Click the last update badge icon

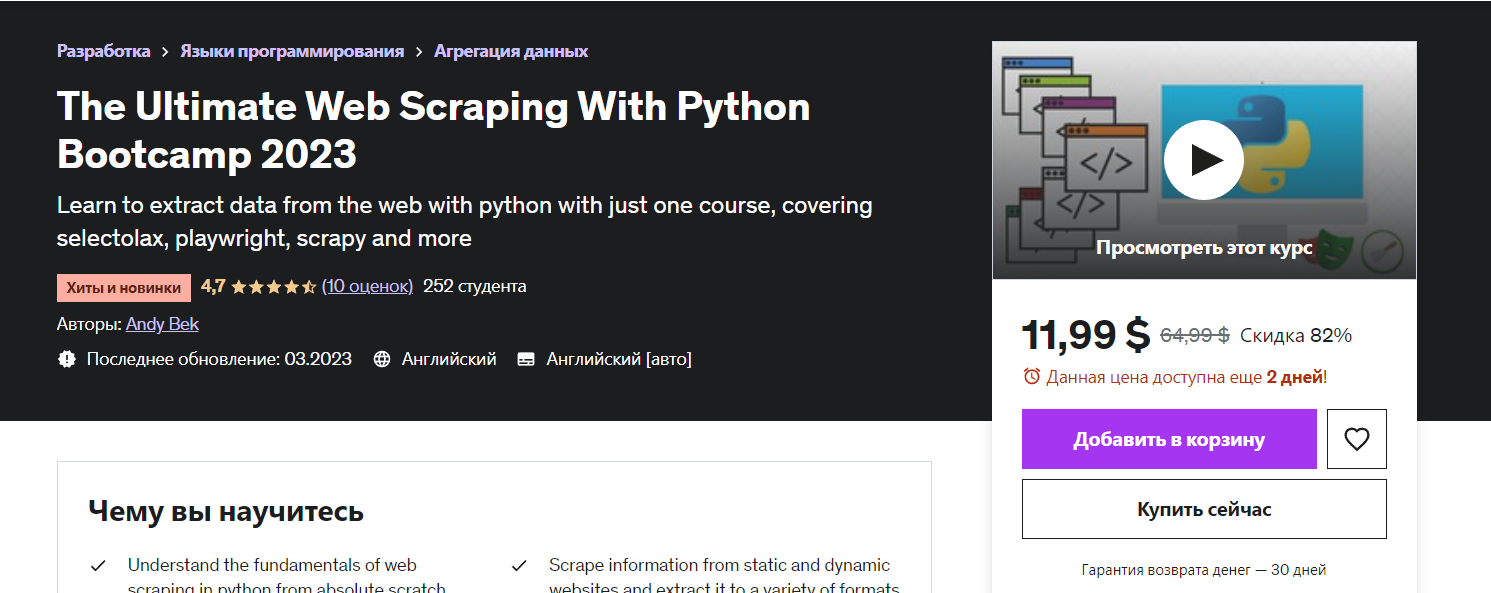click(x=67, y=359)
